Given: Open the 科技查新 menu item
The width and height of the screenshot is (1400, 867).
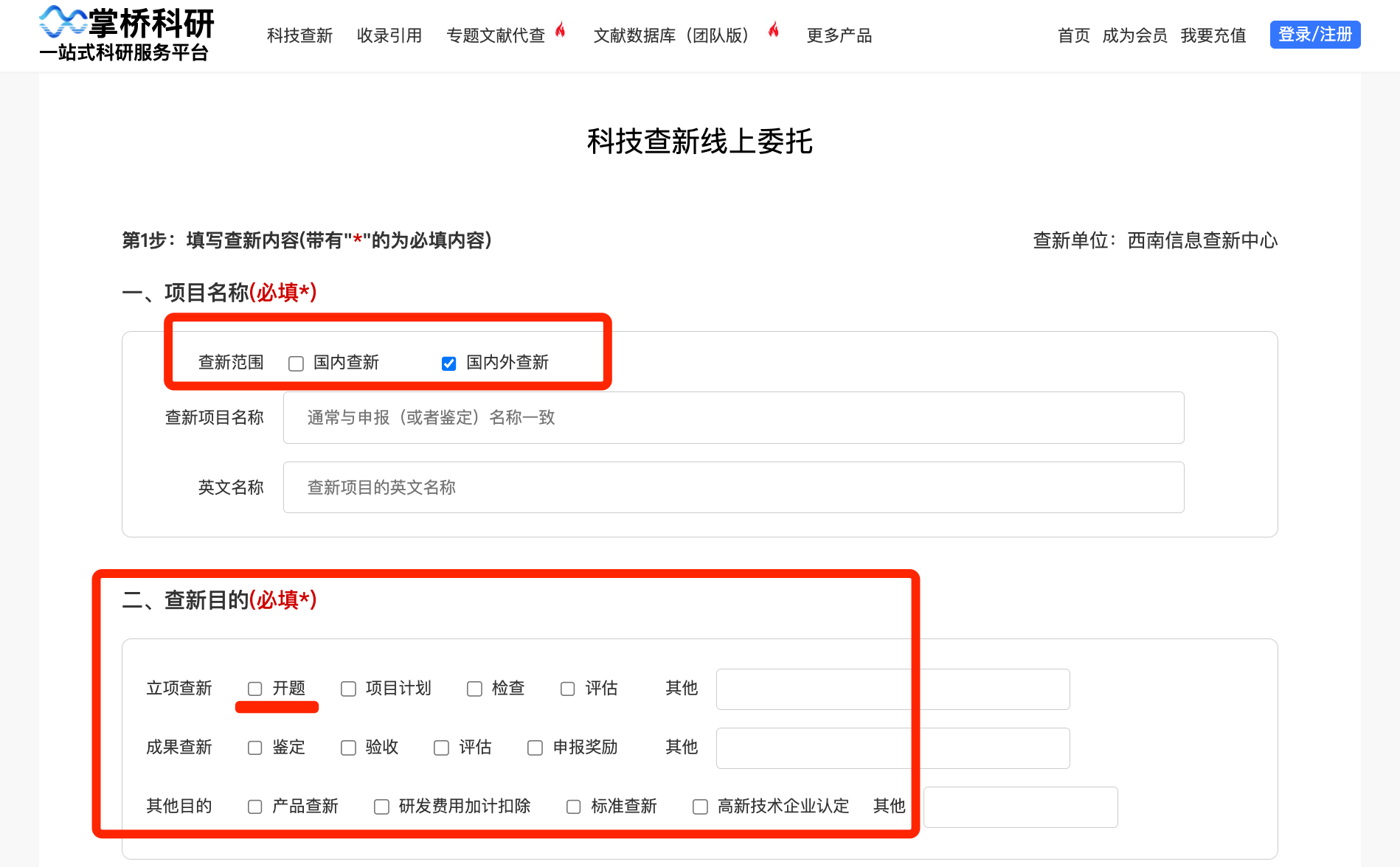Looking at the screenshot, I should (x=299, y=35).
